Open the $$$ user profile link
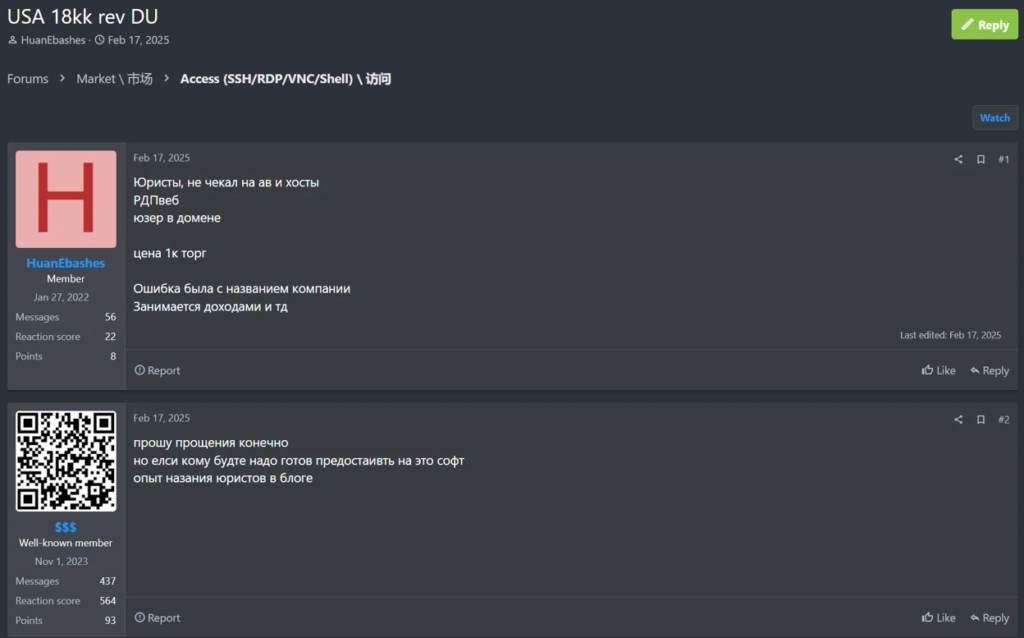Image resolution: width=1024 pixels, height=638 pixels. 66,527
